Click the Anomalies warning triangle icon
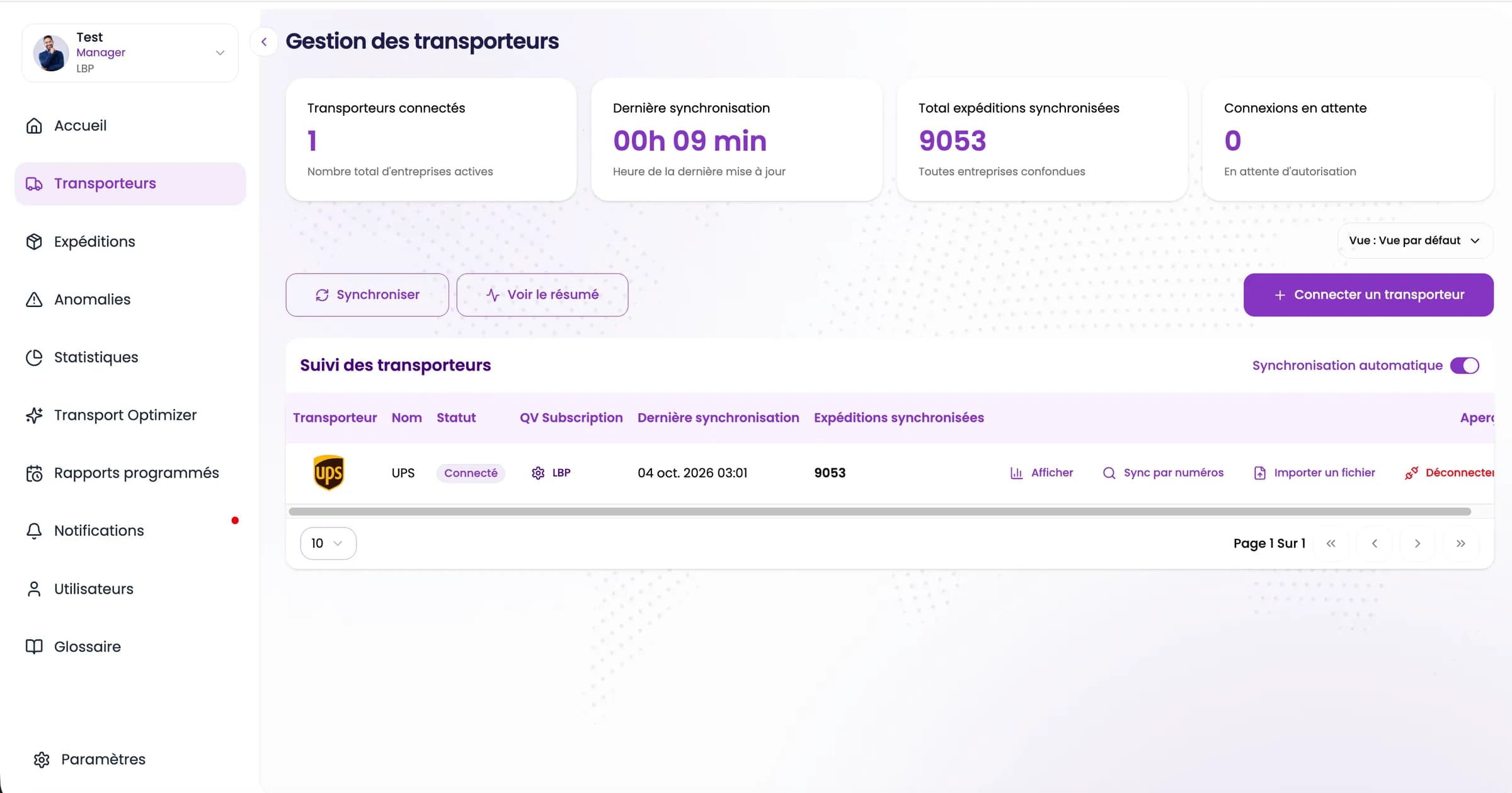This screenshot has width=1512, height=793. [34, 299]
